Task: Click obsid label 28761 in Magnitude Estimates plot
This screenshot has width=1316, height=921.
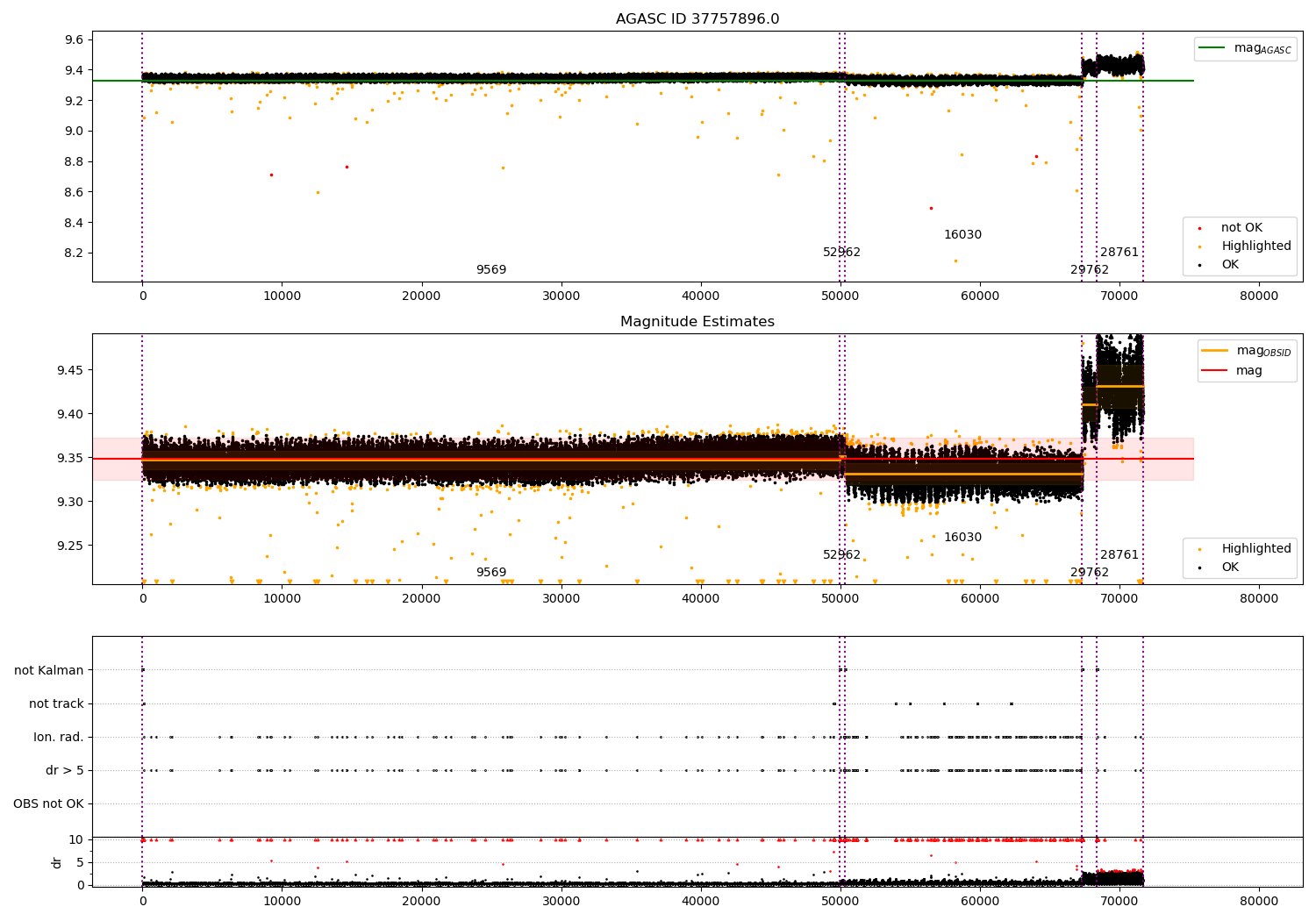Action: [x=1119, y=555]
